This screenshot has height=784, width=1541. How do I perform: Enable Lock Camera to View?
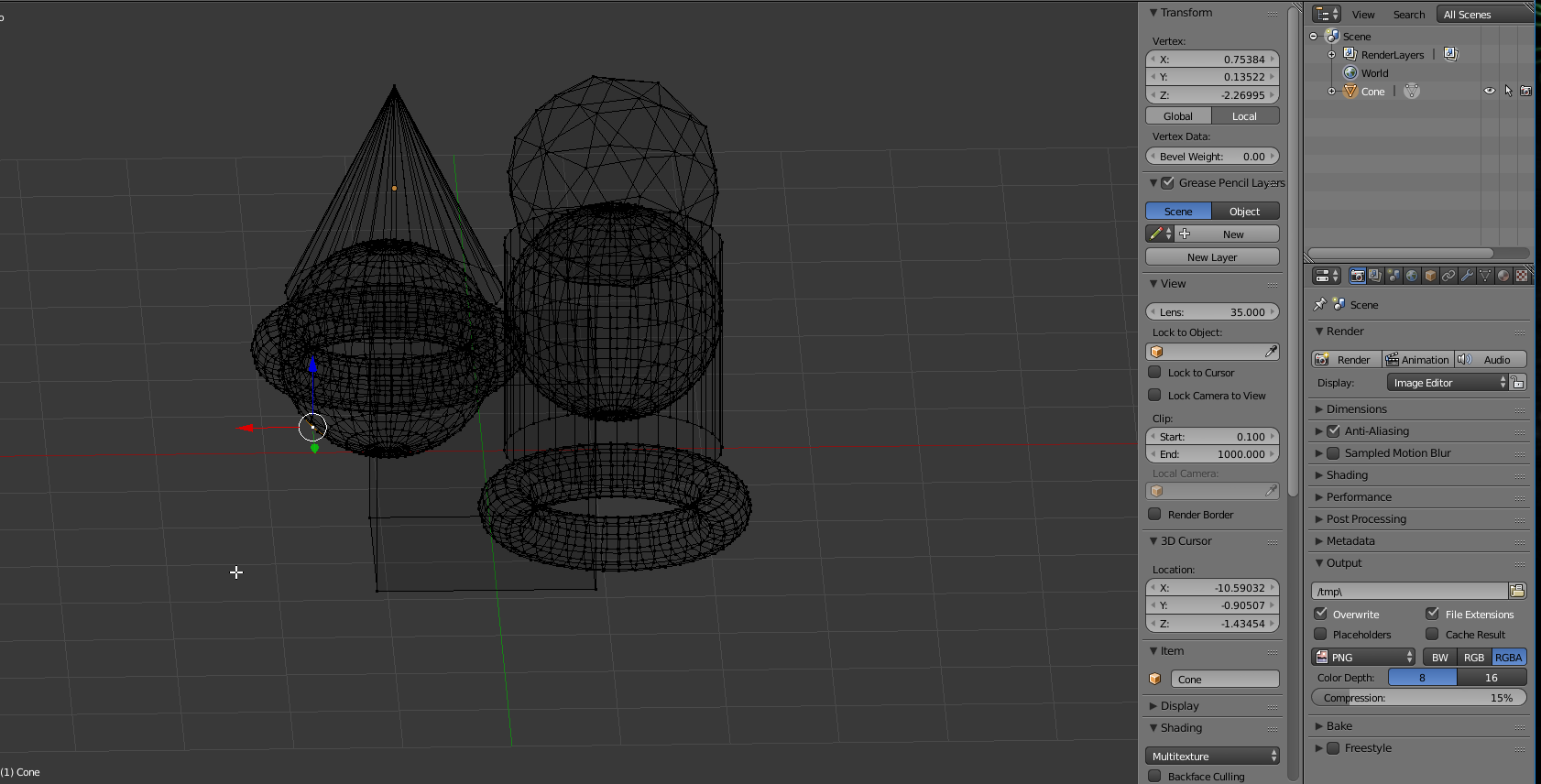coord(1155,395)
